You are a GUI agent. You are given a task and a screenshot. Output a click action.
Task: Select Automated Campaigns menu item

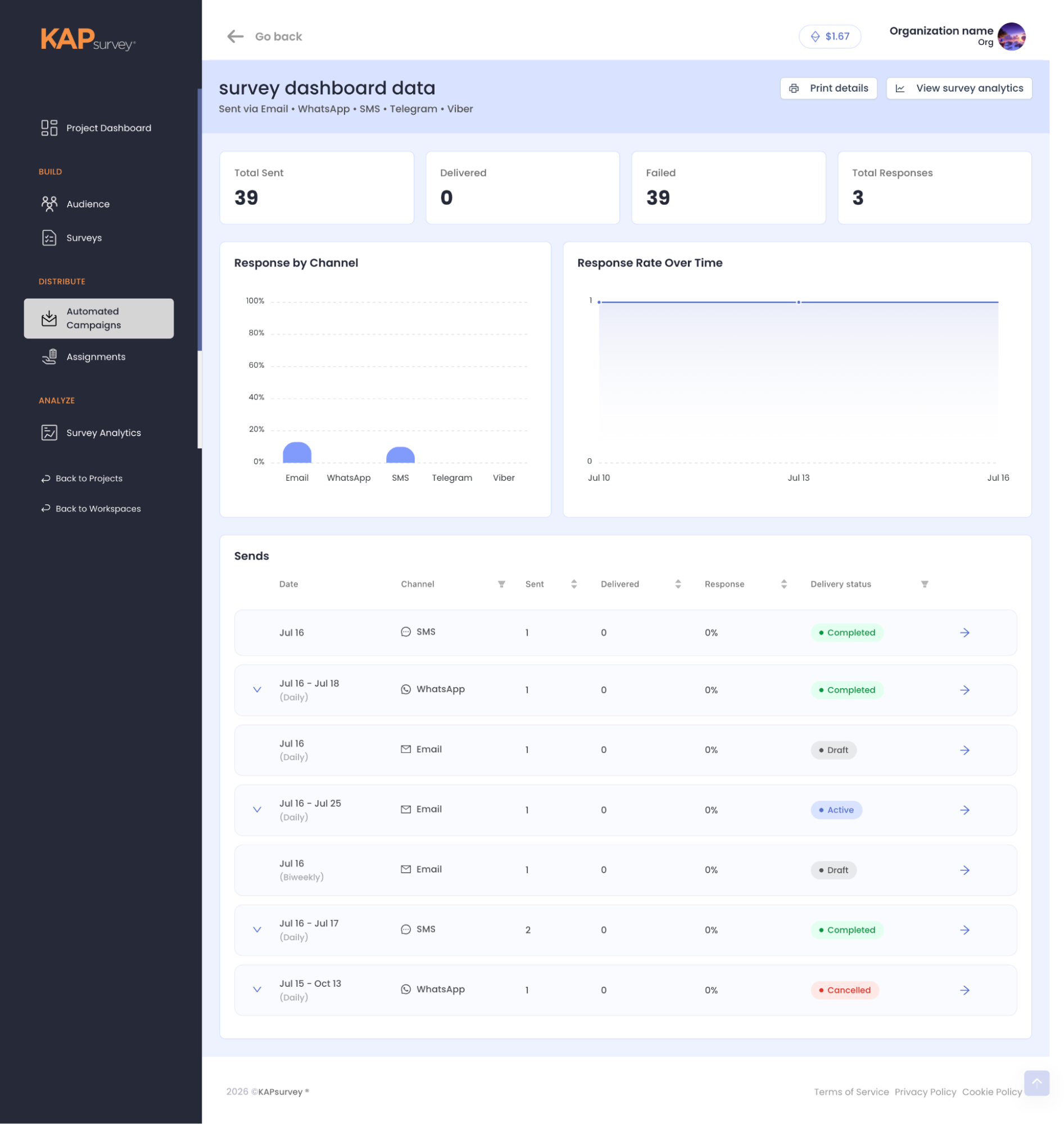tap(99, 319)
